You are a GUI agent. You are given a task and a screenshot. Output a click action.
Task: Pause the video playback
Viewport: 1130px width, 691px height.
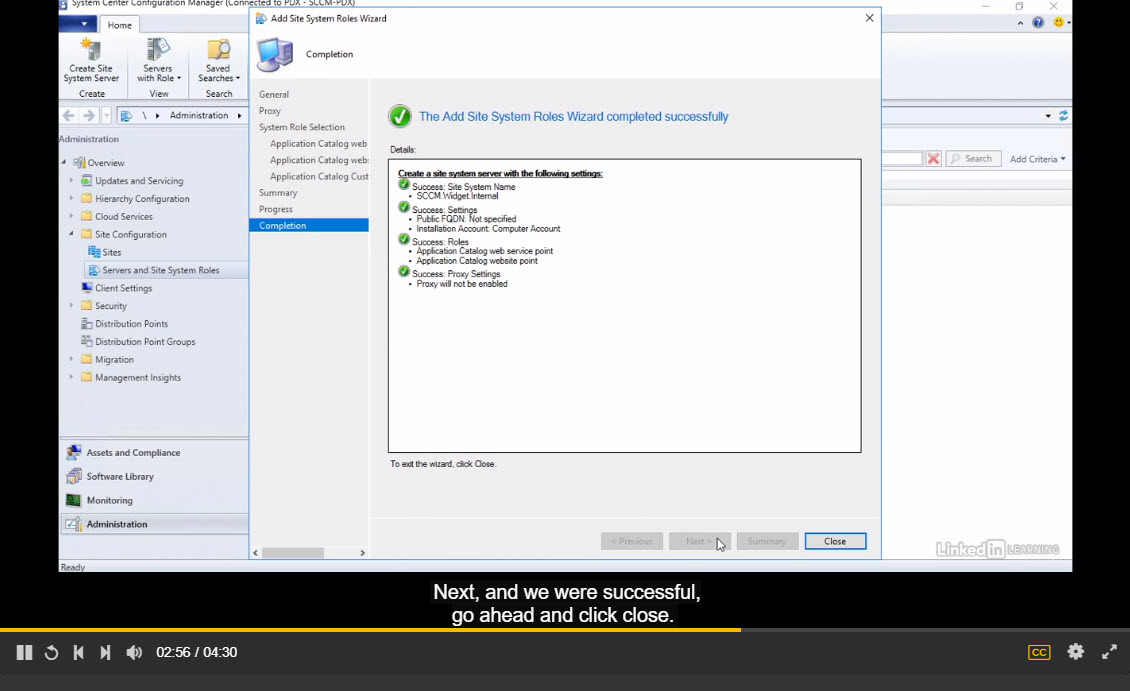25,652
